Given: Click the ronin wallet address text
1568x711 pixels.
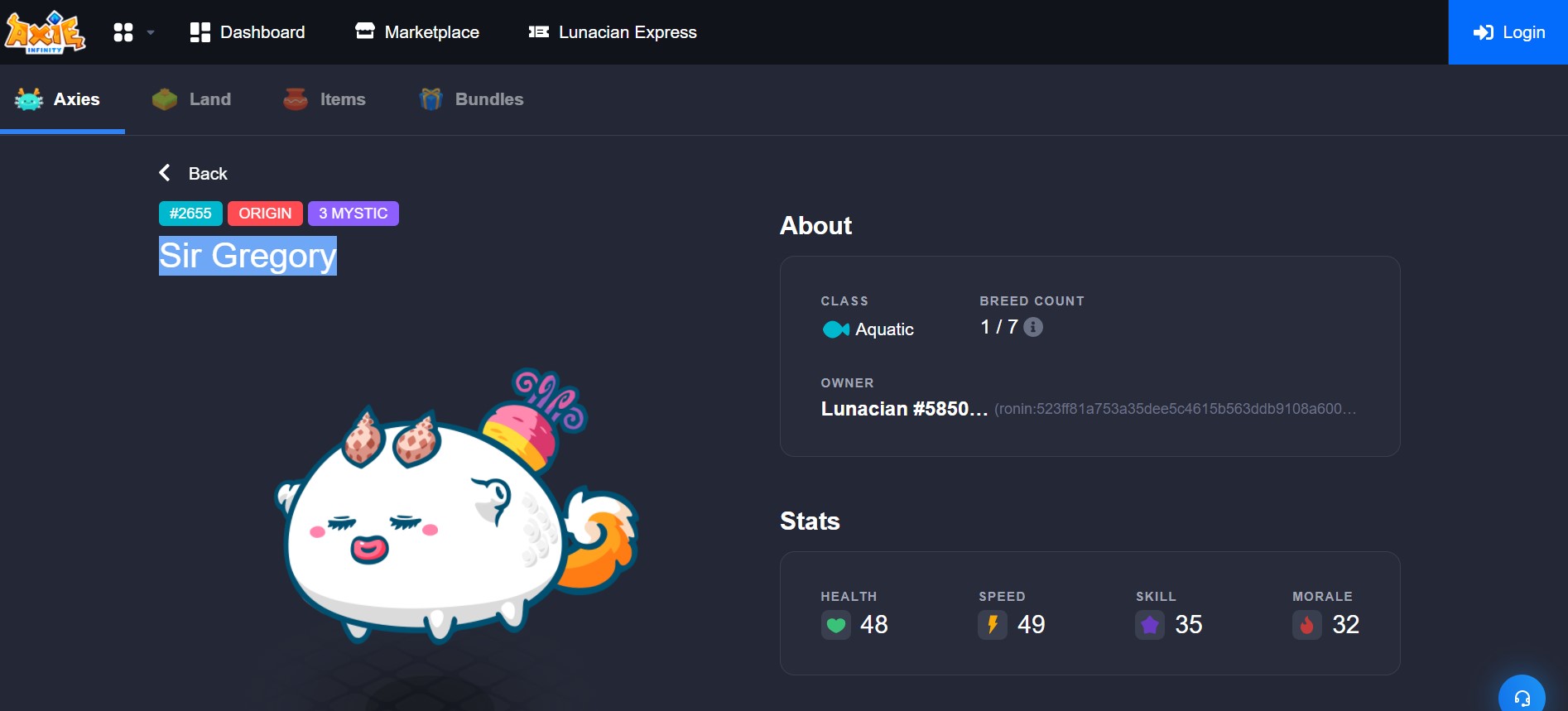Looking at the screenshot, I should 1175,409.
